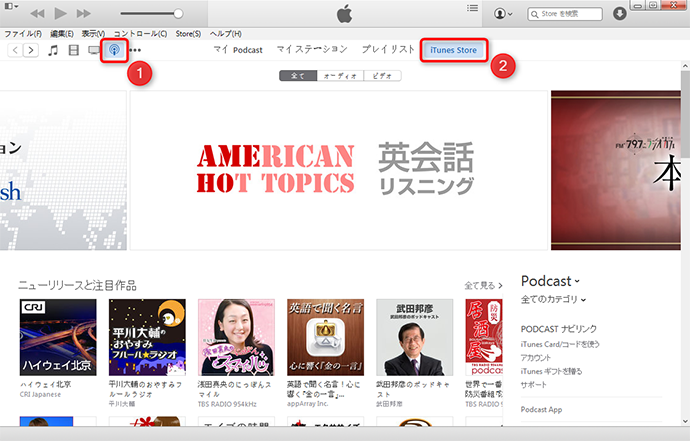Click the scroll up arrow of scrollbar
The width and height of the screenshot is (690, 441).
685,66
